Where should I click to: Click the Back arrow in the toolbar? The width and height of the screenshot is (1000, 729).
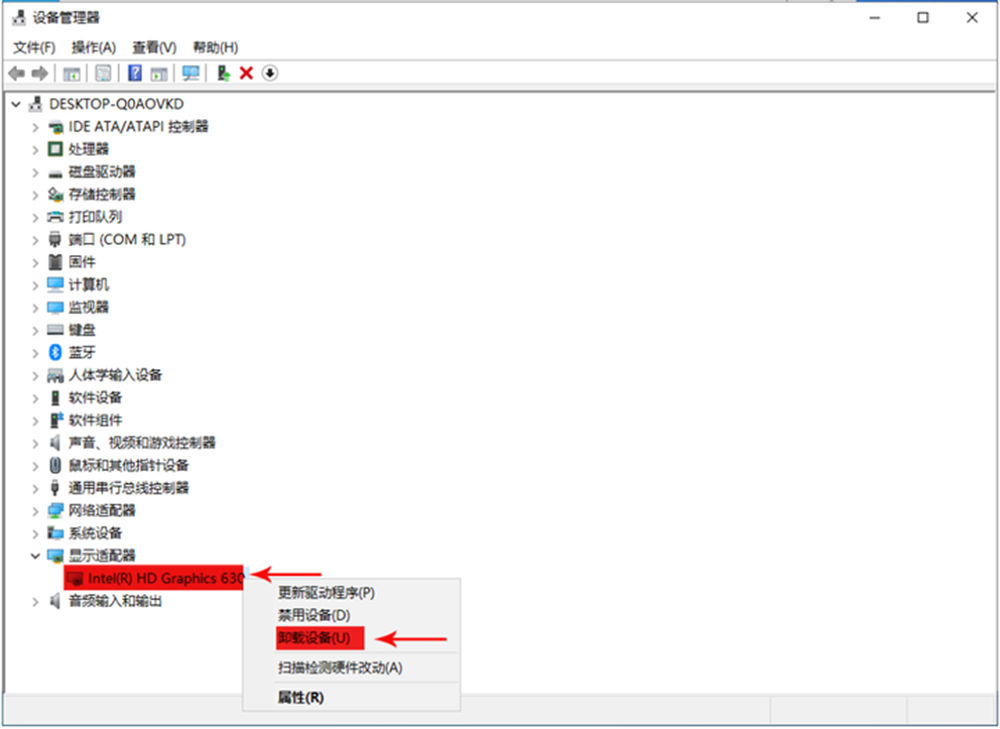(x=17, y=73)
